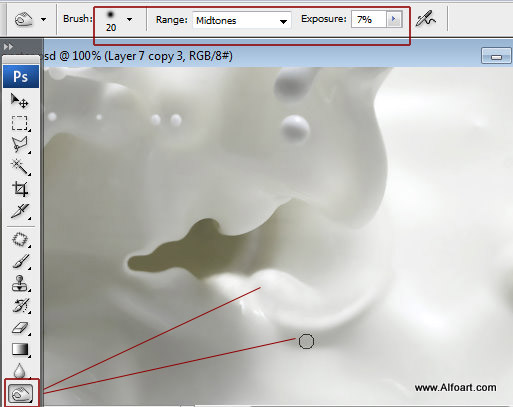This screenshot has height=407, width=513.
Task: Select the Magic Wand tool
Action: pyautogui.click(x=20, y=167)
